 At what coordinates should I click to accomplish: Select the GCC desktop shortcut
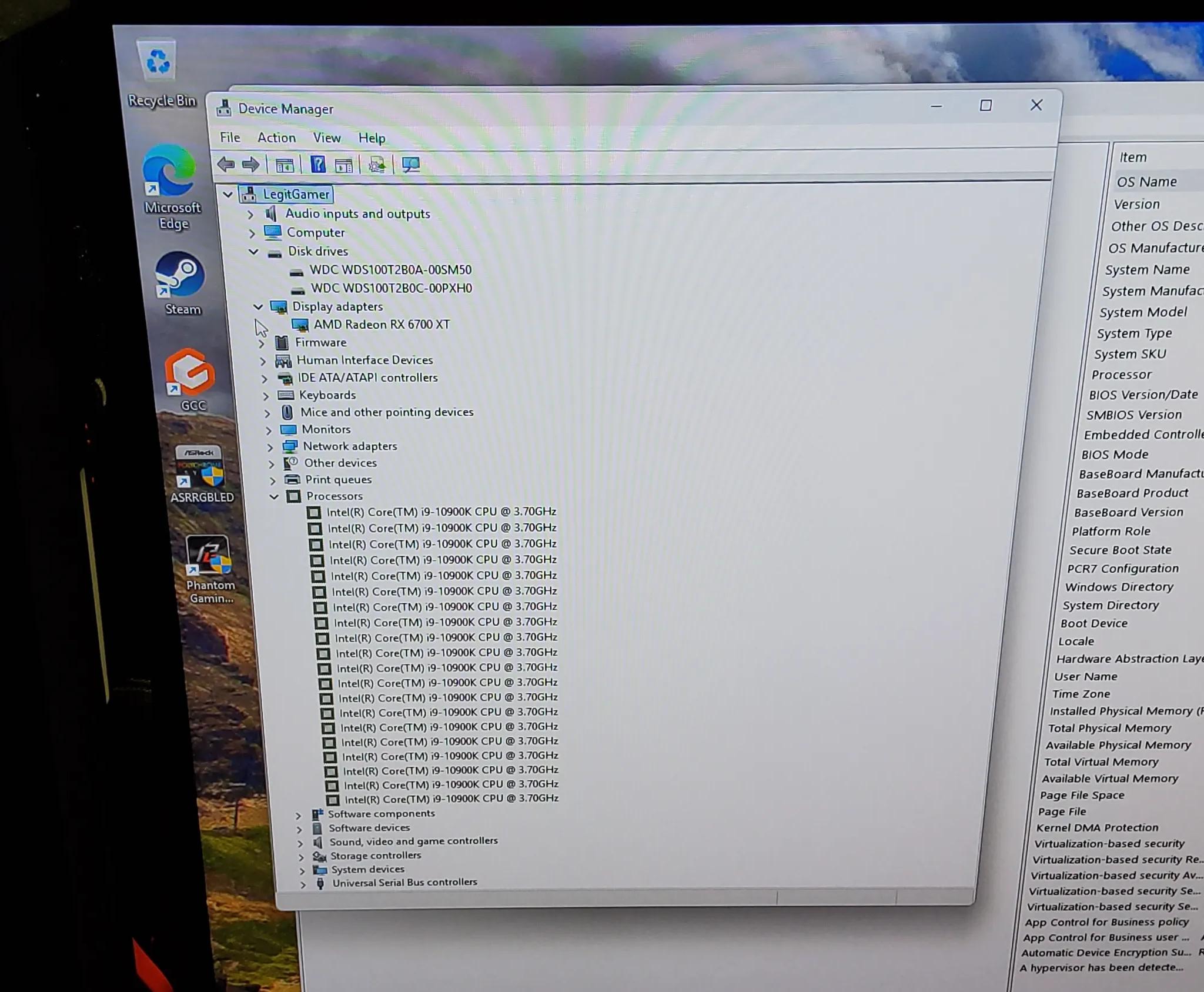click(192, 380)
